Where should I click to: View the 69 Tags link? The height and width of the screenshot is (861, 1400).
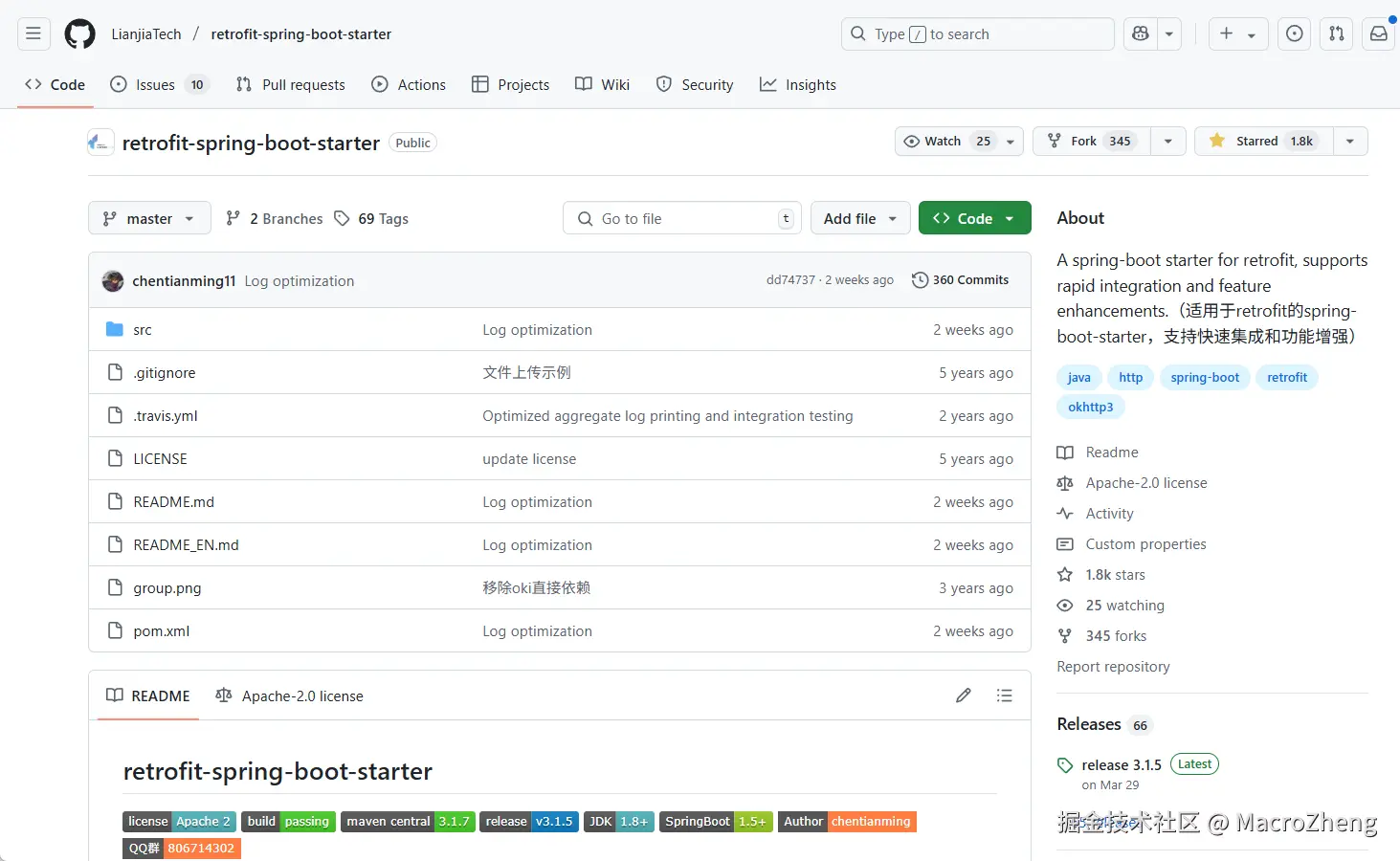(x=371, y=218)
